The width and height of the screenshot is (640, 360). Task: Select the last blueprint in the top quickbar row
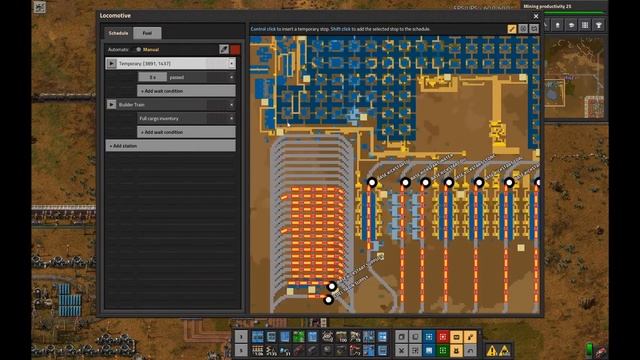[x=382, y=337]
